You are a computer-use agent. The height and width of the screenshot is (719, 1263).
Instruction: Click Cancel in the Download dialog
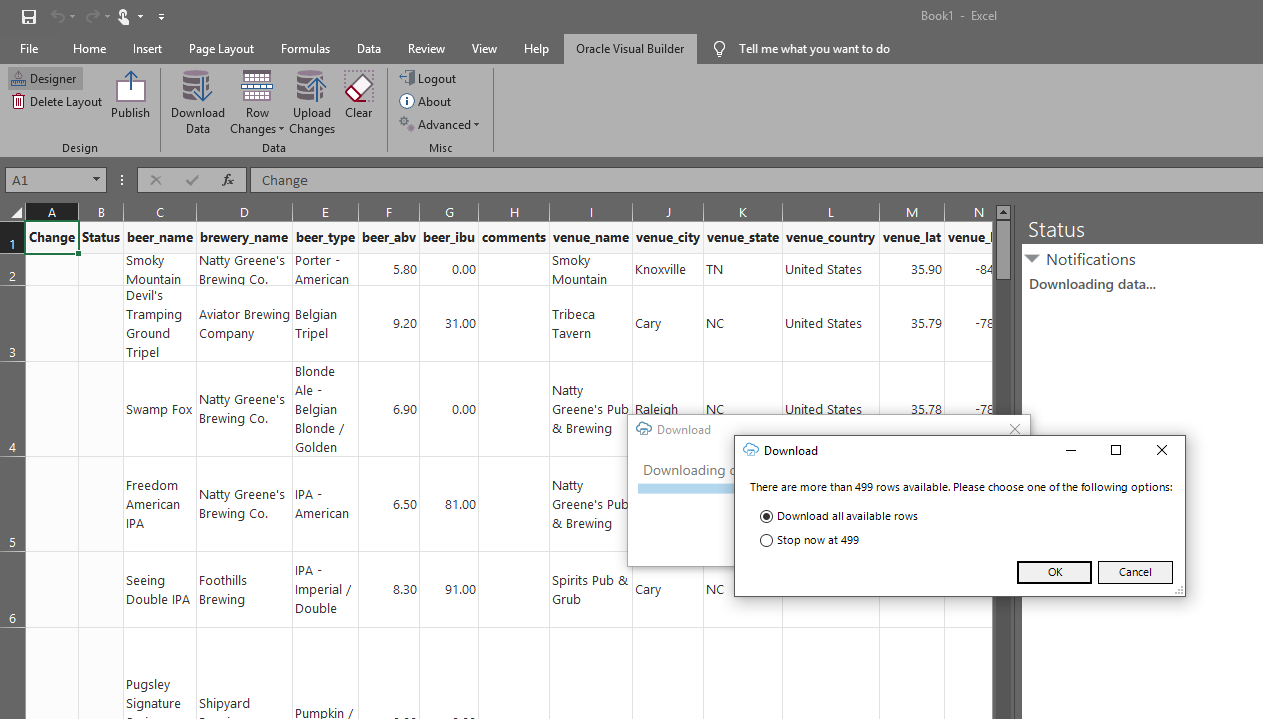pos(1135,572)
